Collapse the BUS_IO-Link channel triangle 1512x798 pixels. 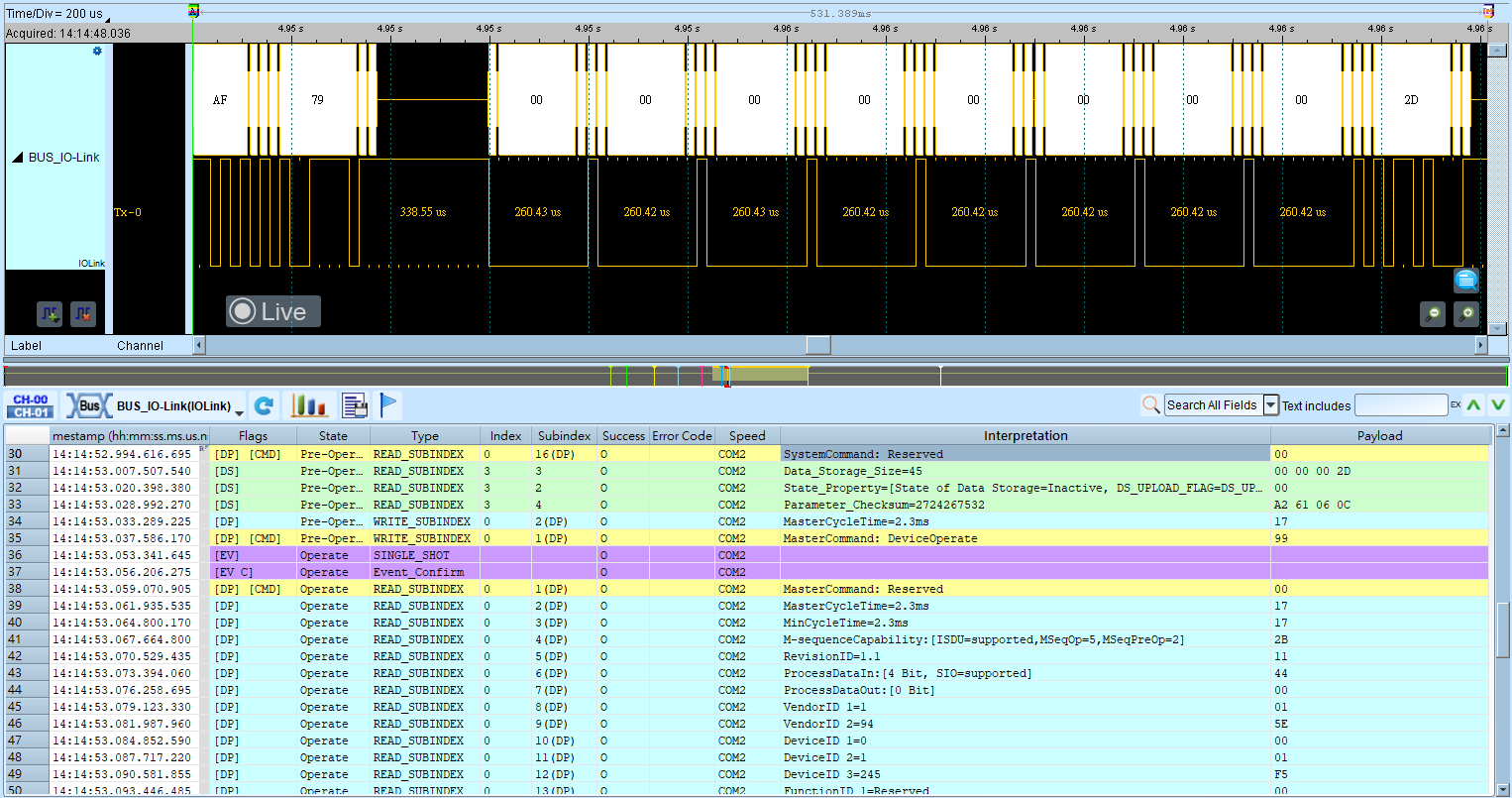click(17, 158)
